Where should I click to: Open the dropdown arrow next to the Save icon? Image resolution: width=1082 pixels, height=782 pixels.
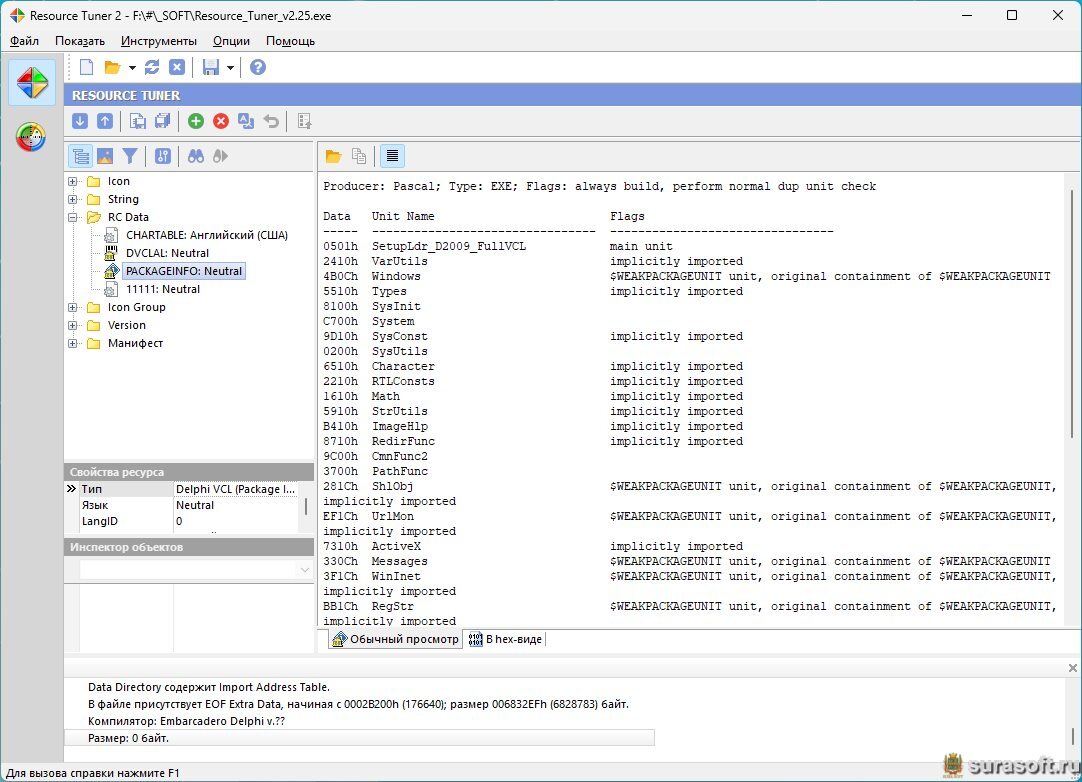click(x=230, y=68)
